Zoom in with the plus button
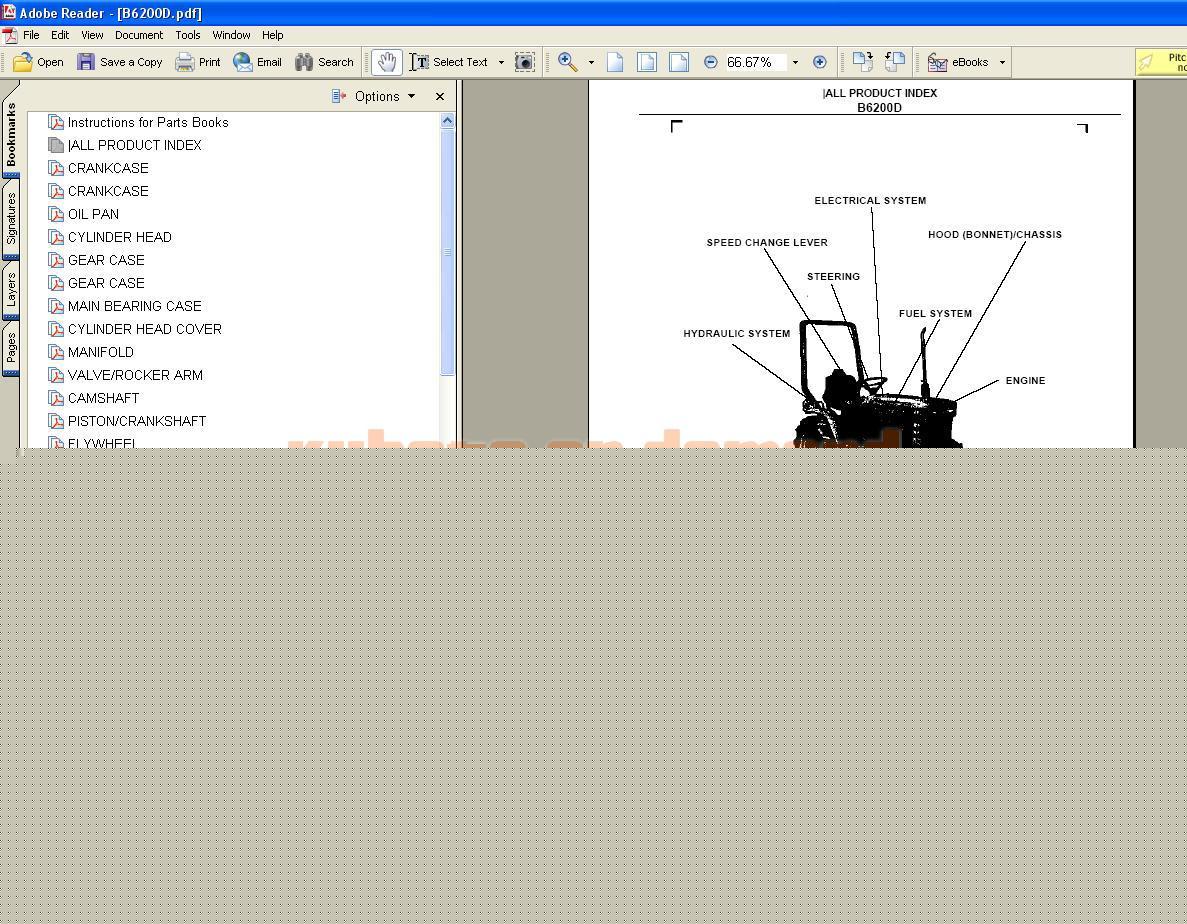1187x924 pixels. (x=819, y=62)
